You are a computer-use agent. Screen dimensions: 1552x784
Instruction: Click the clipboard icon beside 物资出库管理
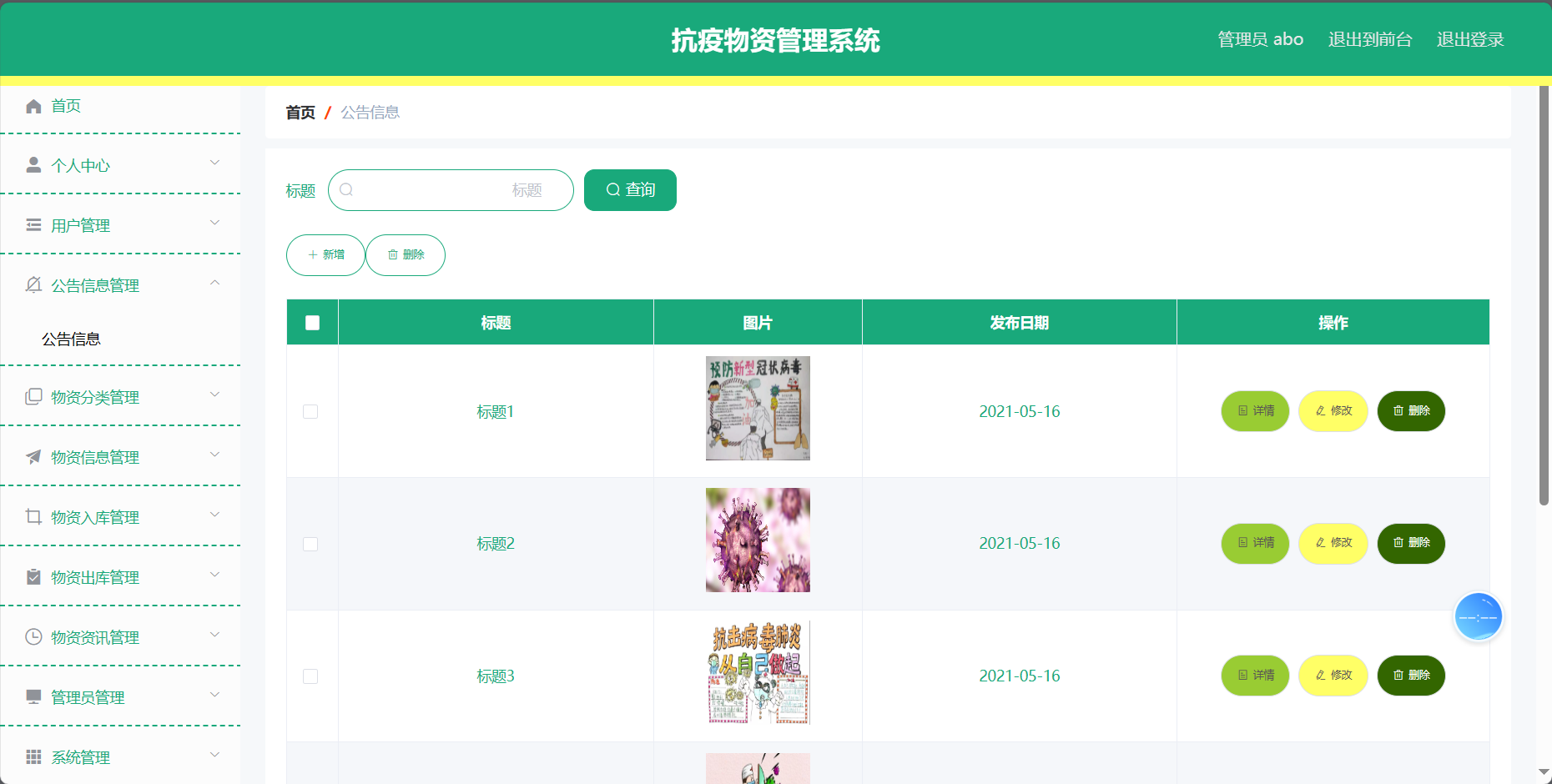pyautogui.click(x=33, y=577)
